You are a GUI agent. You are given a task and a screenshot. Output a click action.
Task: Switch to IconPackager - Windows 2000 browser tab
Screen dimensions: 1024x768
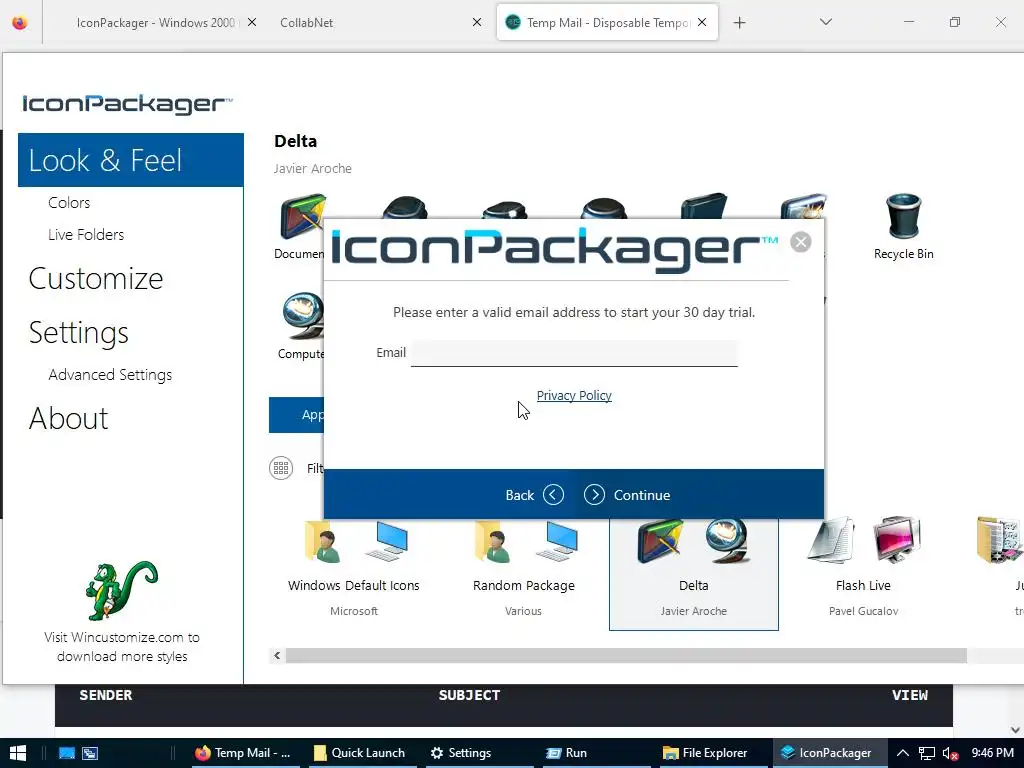[155, 22]
